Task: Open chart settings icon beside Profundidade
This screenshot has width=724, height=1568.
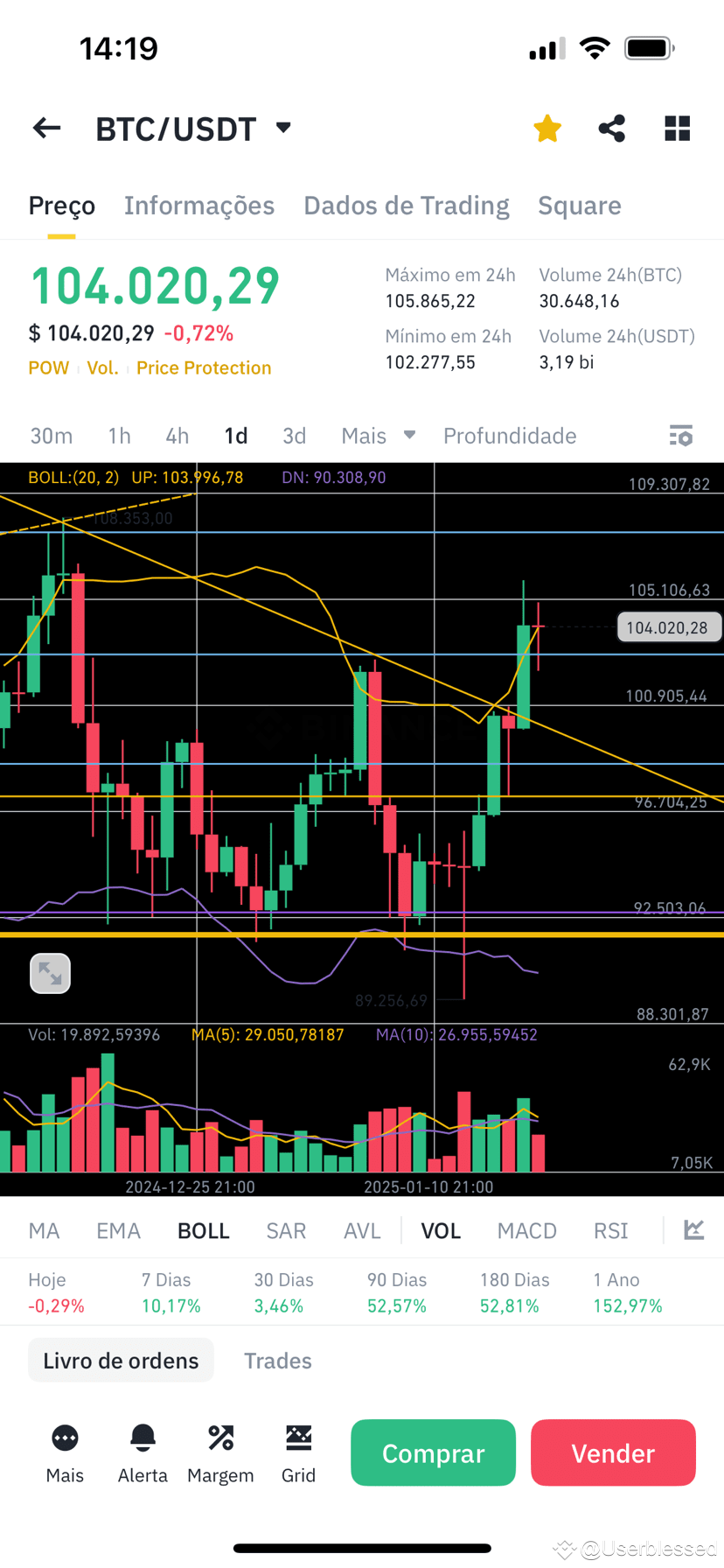Action: [x=681, y=435]
